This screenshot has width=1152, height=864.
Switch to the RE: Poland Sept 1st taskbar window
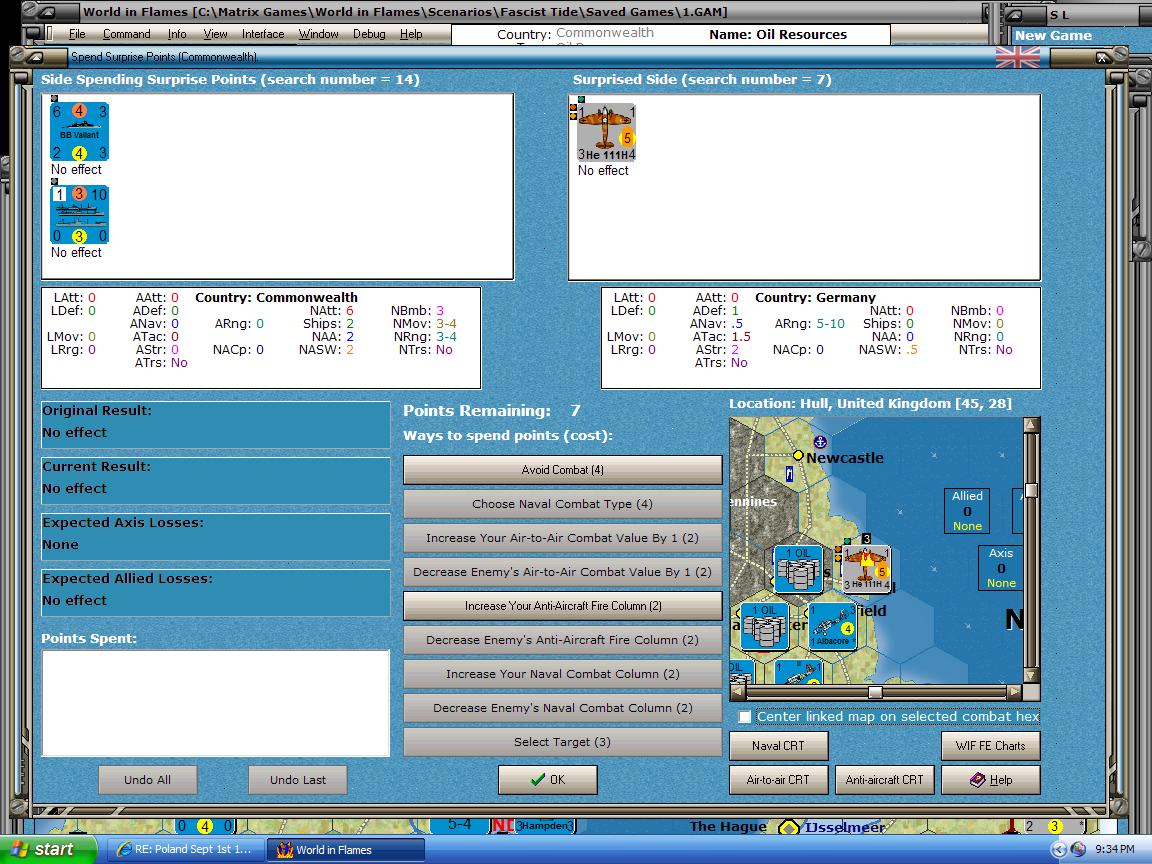[185, 849]
